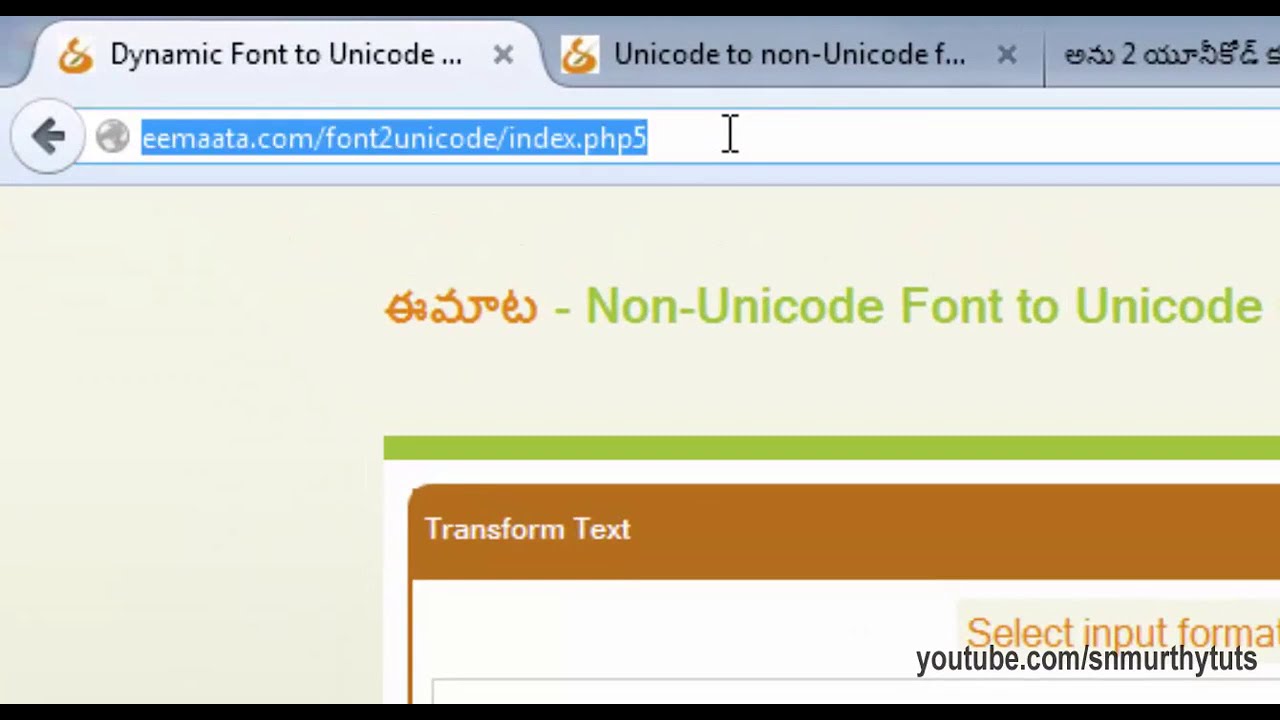This screenshot has height=720, width=1280.
Task: Click favicon of Unicode to non-Unicode tab
Action: click(579, 55)
